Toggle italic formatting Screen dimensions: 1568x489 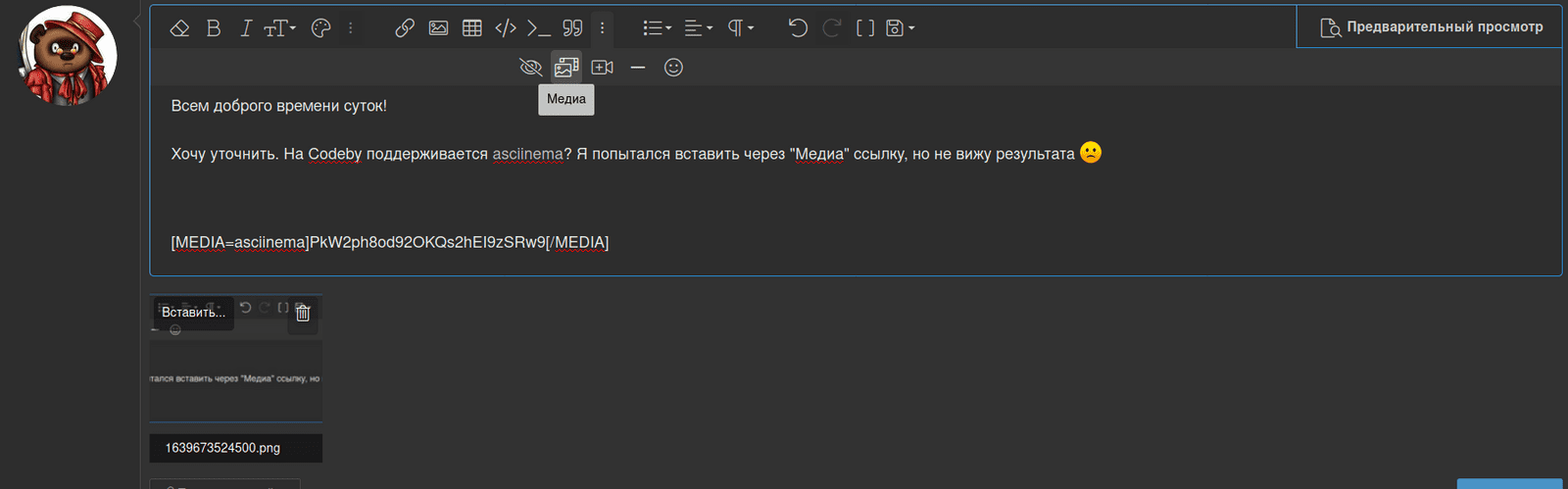(x=246, y=28)
